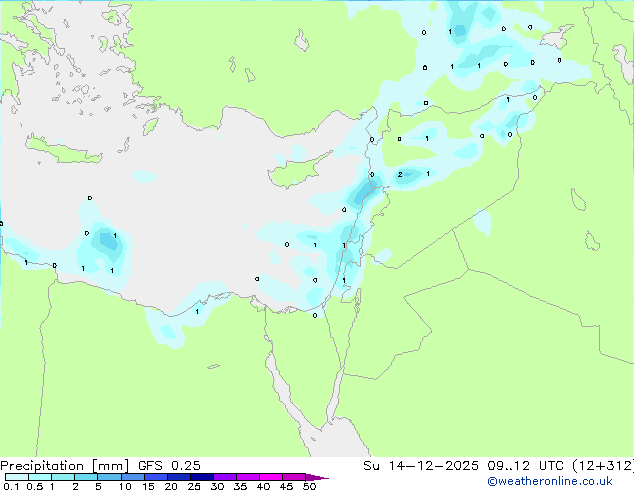
Task: Click the "15" legend scale label
Action: 148,486
